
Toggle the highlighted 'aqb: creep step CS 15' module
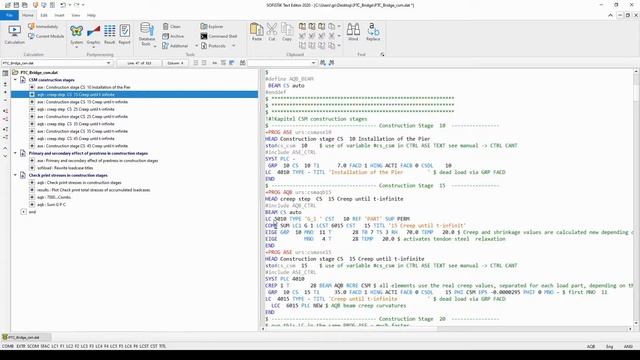(32, 94)
